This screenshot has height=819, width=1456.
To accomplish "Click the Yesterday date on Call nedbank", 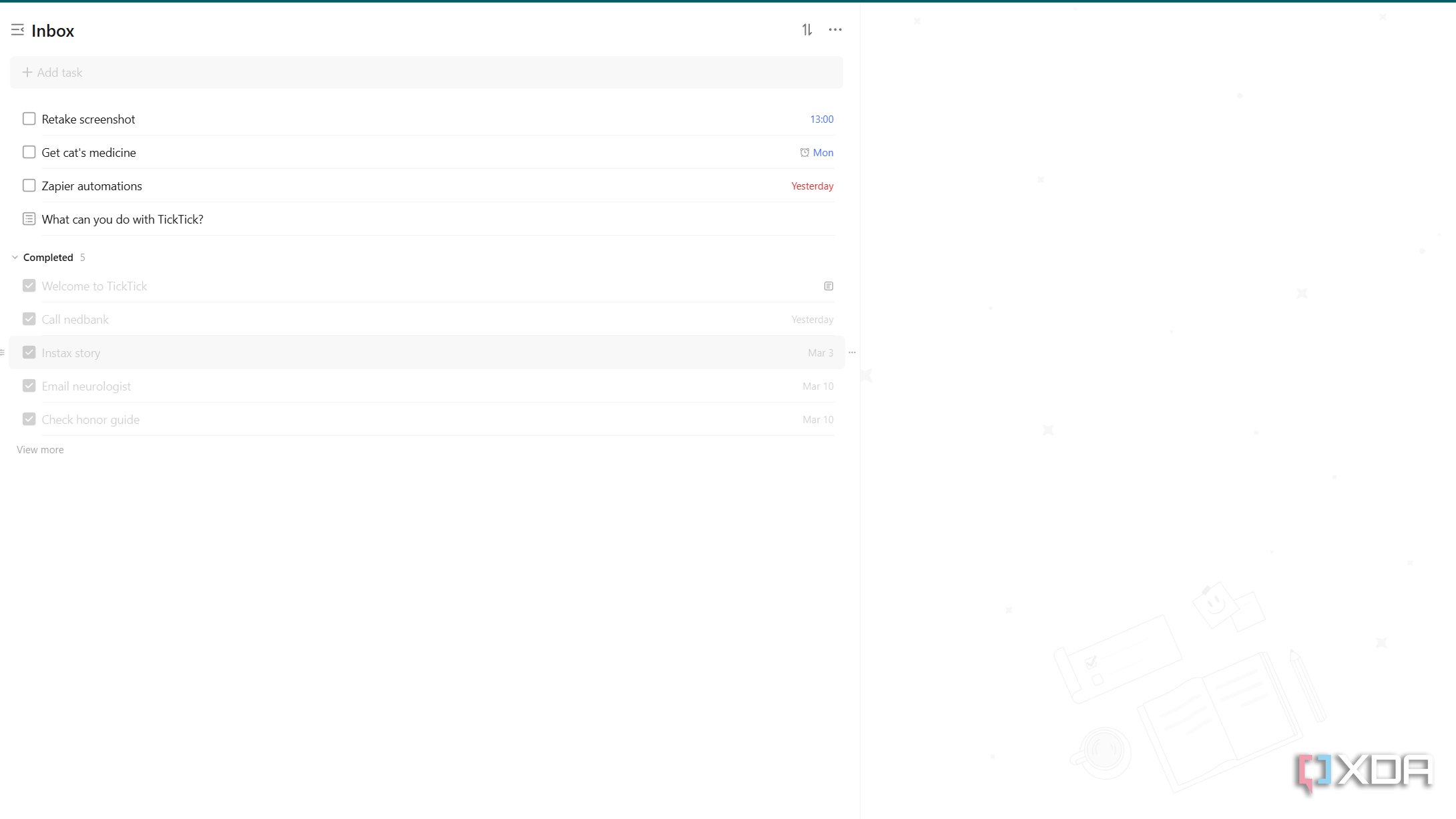I will click(x=812, y=320).
